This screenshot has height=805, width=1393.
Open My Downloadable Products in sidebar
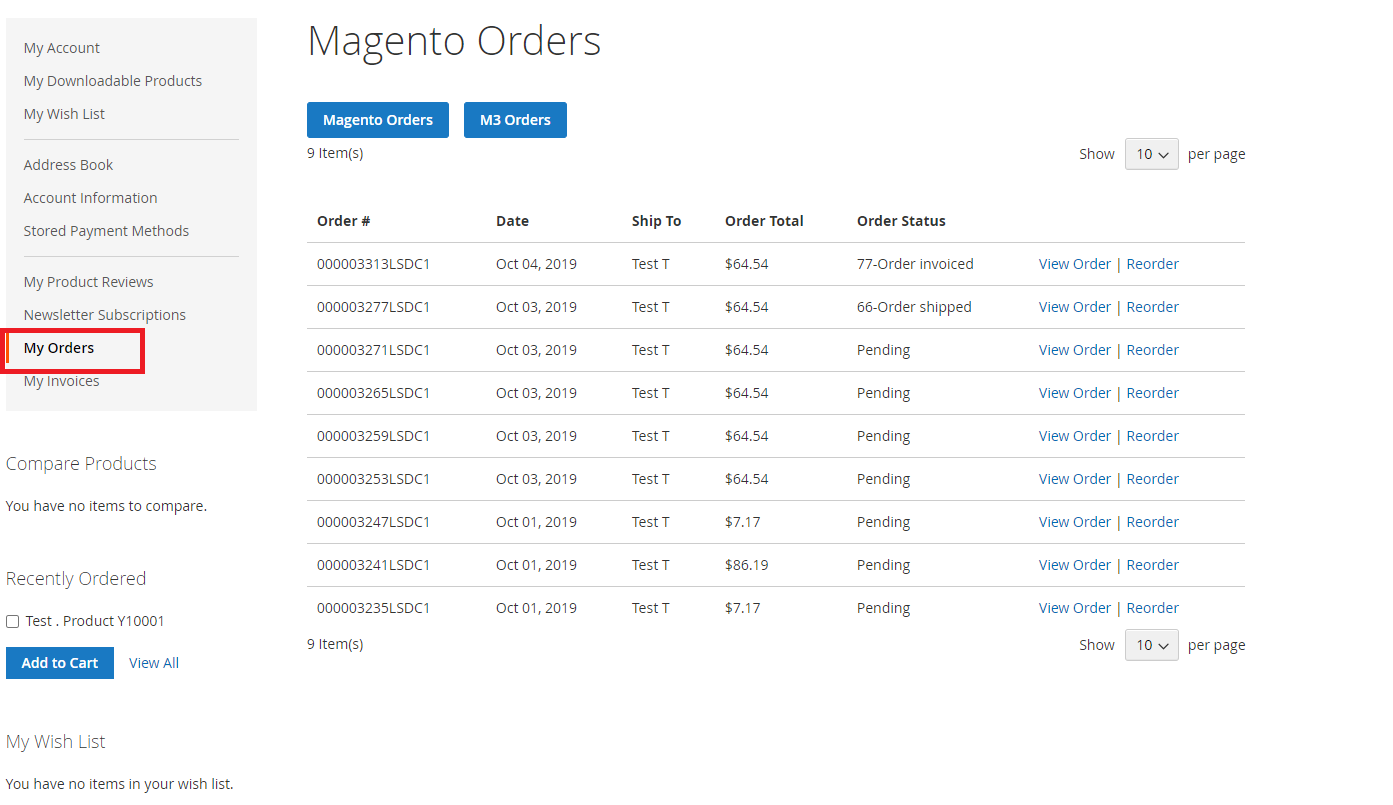pos(113,81)
